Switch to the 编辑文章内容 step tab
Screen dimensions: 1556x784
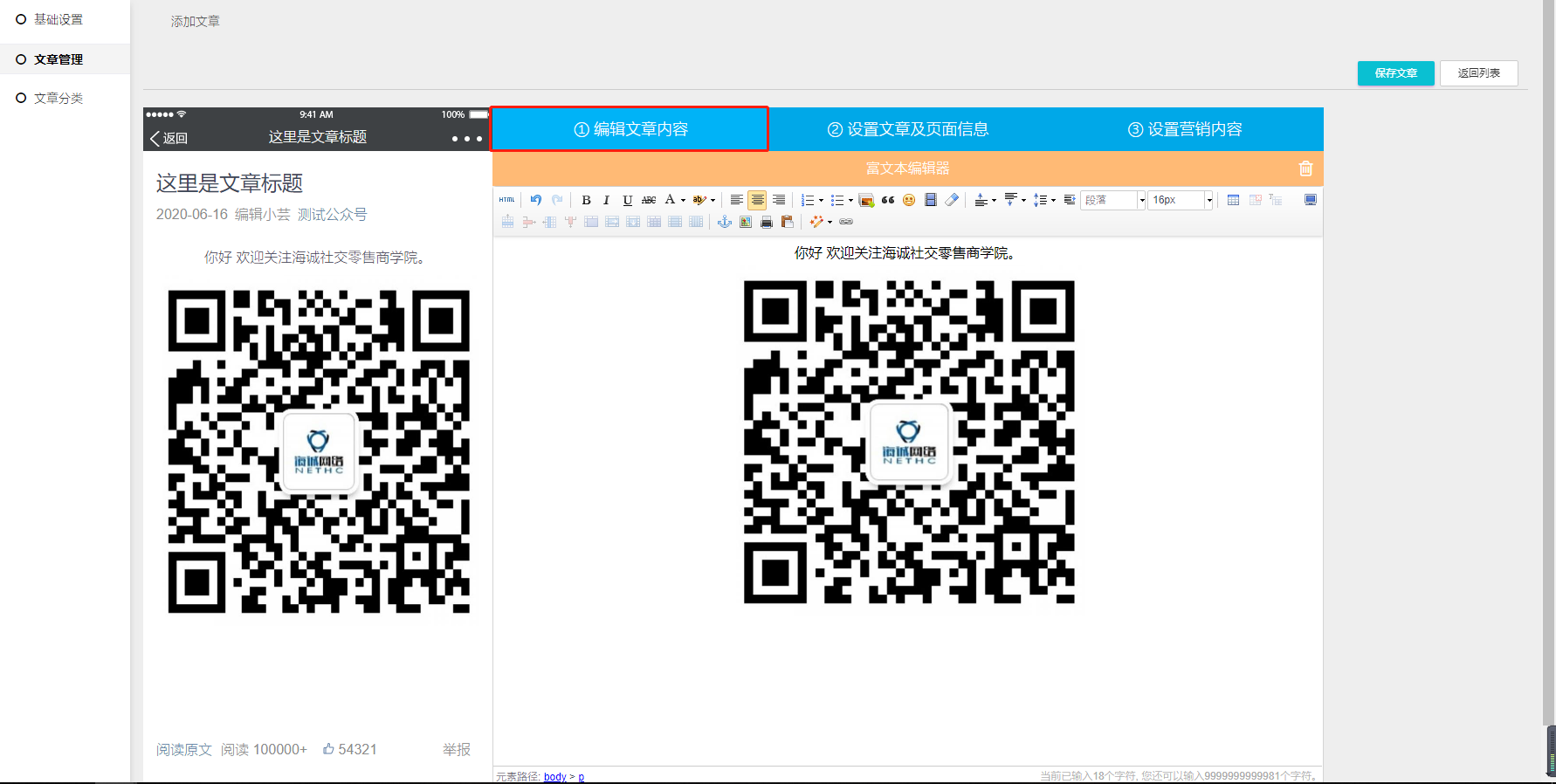click(x=630, y=129)
